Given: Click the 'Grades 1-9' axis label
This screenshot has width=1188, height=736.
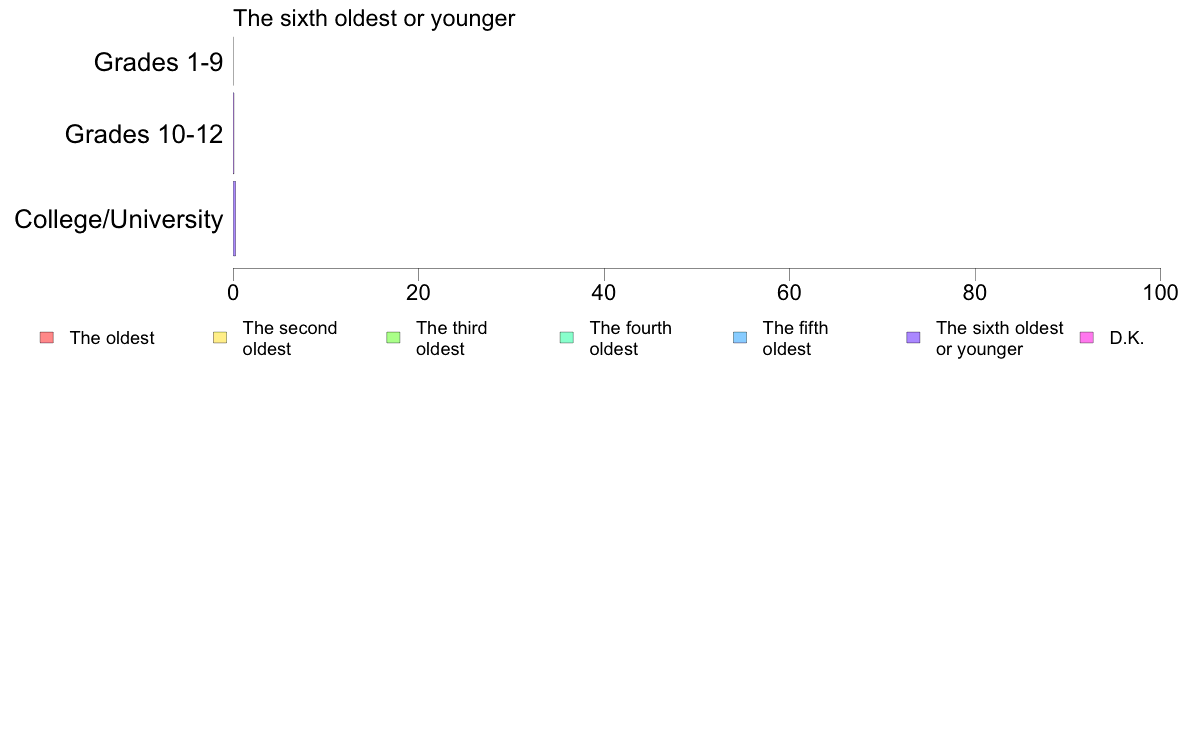Looking at the screenshot, I should [158, 62].
